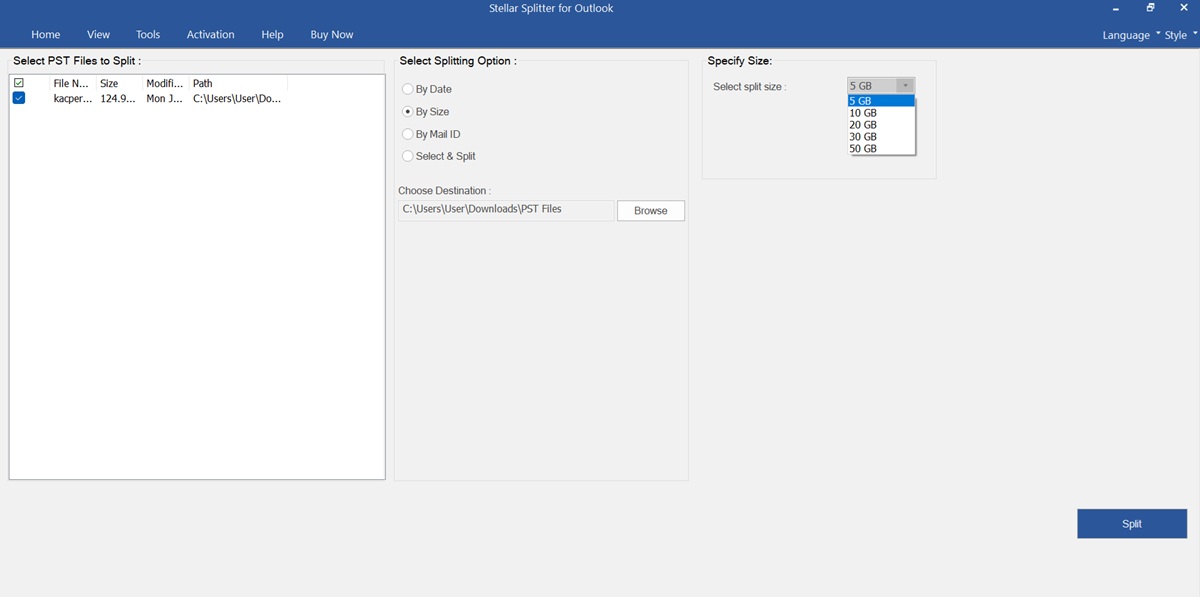This screenshot has width=1200, height=597.
Task: Select the By Date splitting option
Action: (427, 89)
